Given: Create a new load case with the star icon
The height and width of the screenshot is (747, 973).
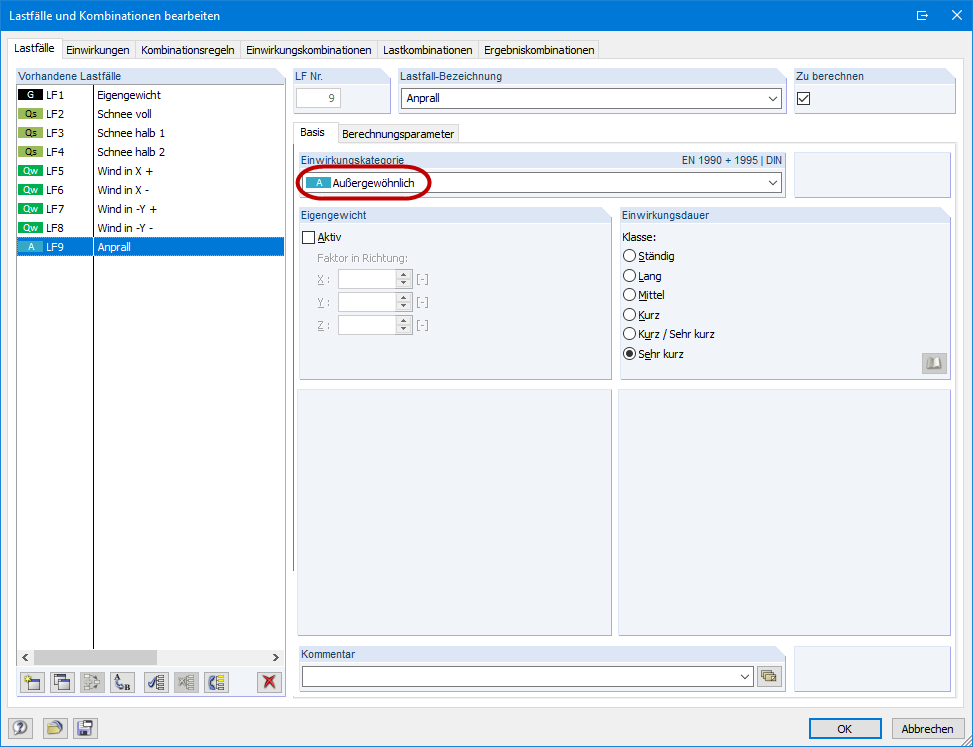Looking at the screenshot, I should 31,682.
